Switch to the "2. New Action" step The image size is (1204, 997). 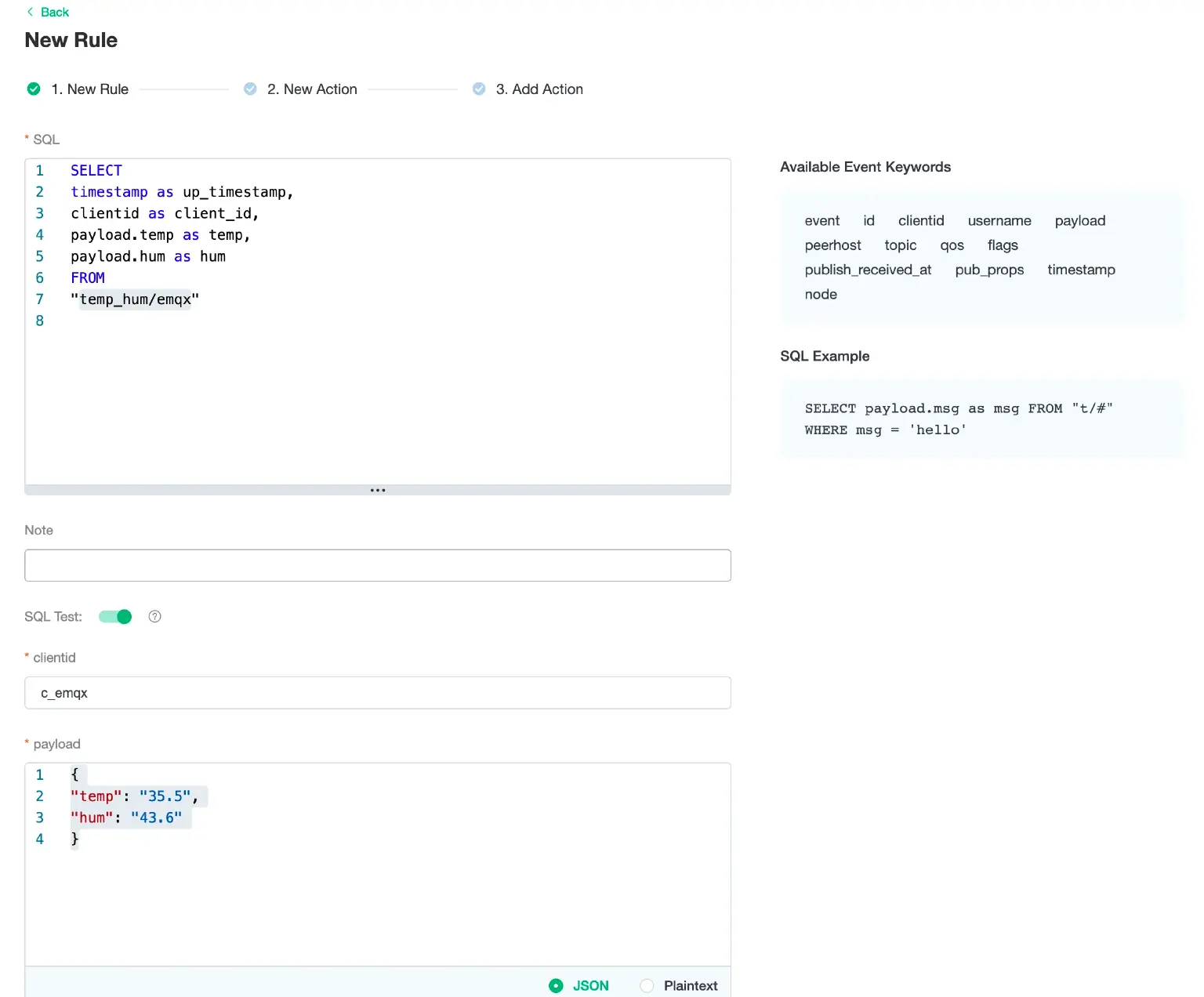[x=312, y=89]
